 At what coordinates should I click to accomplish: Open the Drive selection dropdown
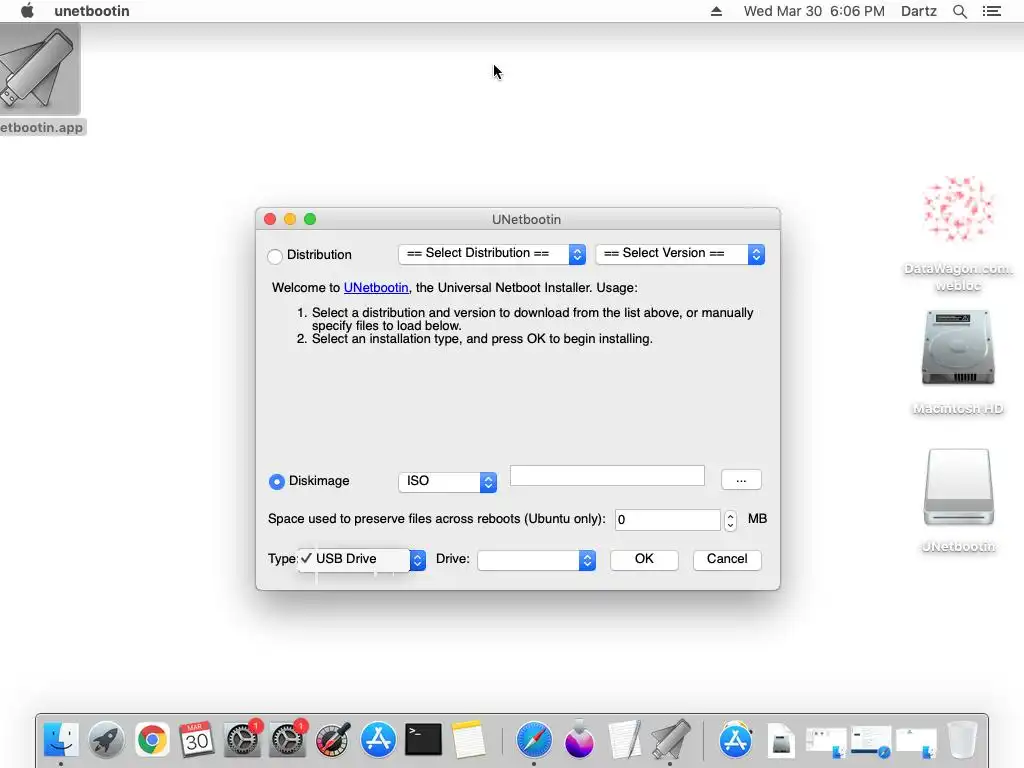(536, 560)
